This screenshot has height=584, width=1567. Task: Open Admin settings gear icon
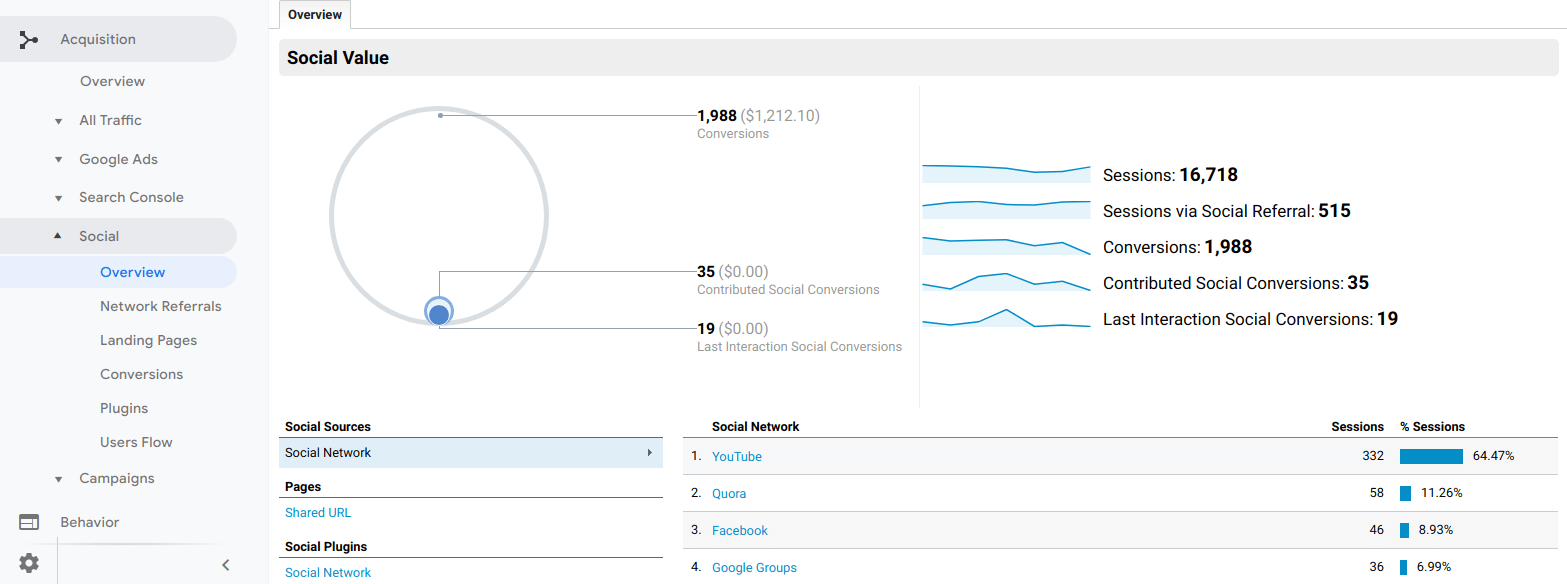(29, 563)
